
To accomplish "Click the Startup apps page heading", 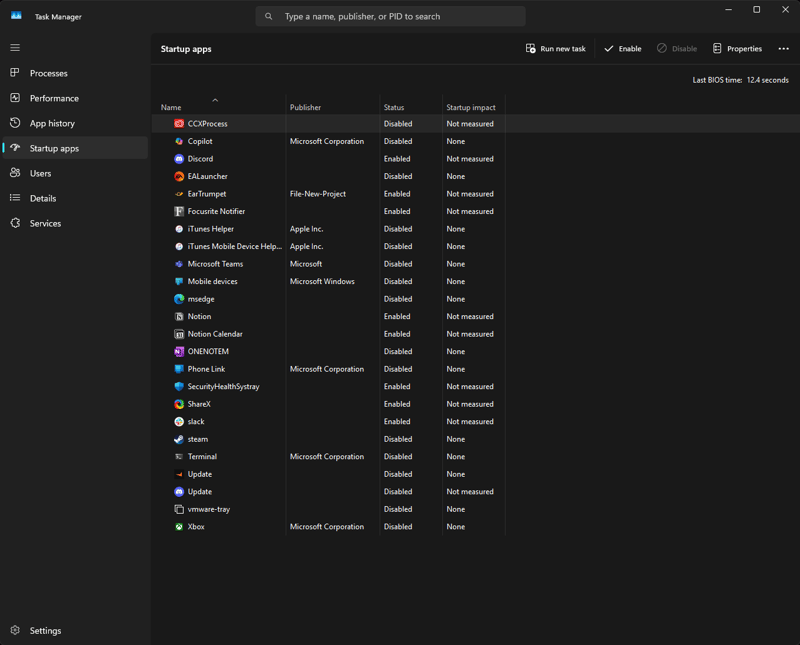I will [x=186, y=49].
